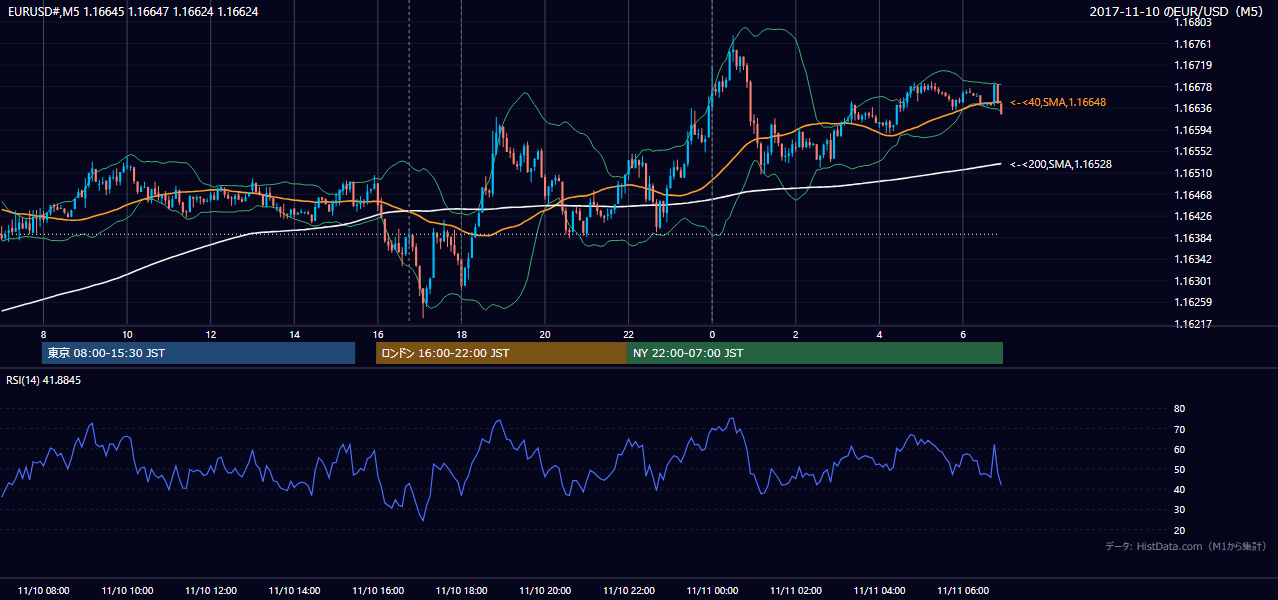
Task: Click the 11/11 04:00 date label
Action: (x=879, y=591)
